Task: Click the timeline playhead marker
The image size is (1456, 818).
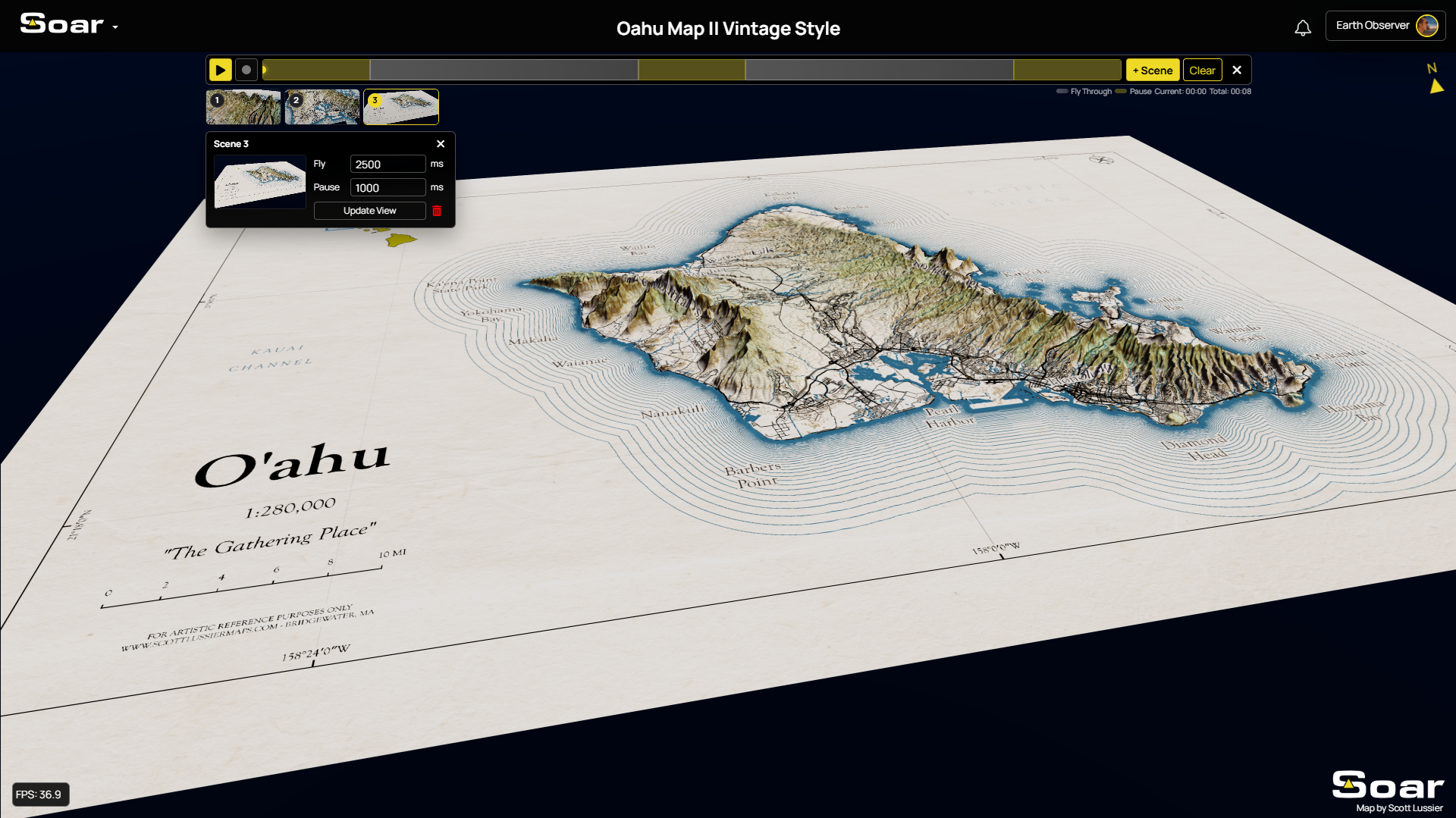Action: coord(265,70)
